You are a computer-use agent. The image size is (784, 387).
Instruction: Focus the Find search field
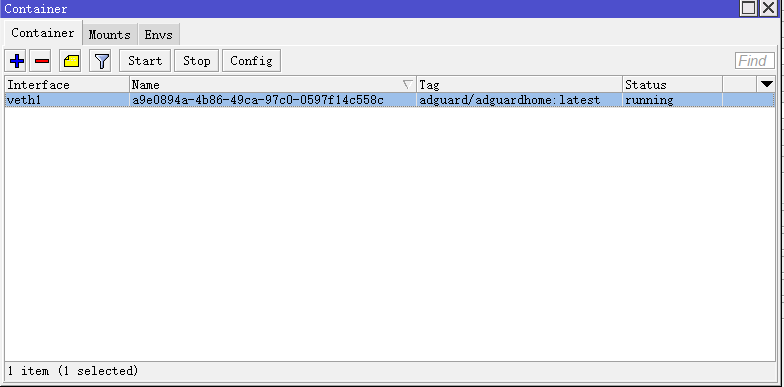754,61
